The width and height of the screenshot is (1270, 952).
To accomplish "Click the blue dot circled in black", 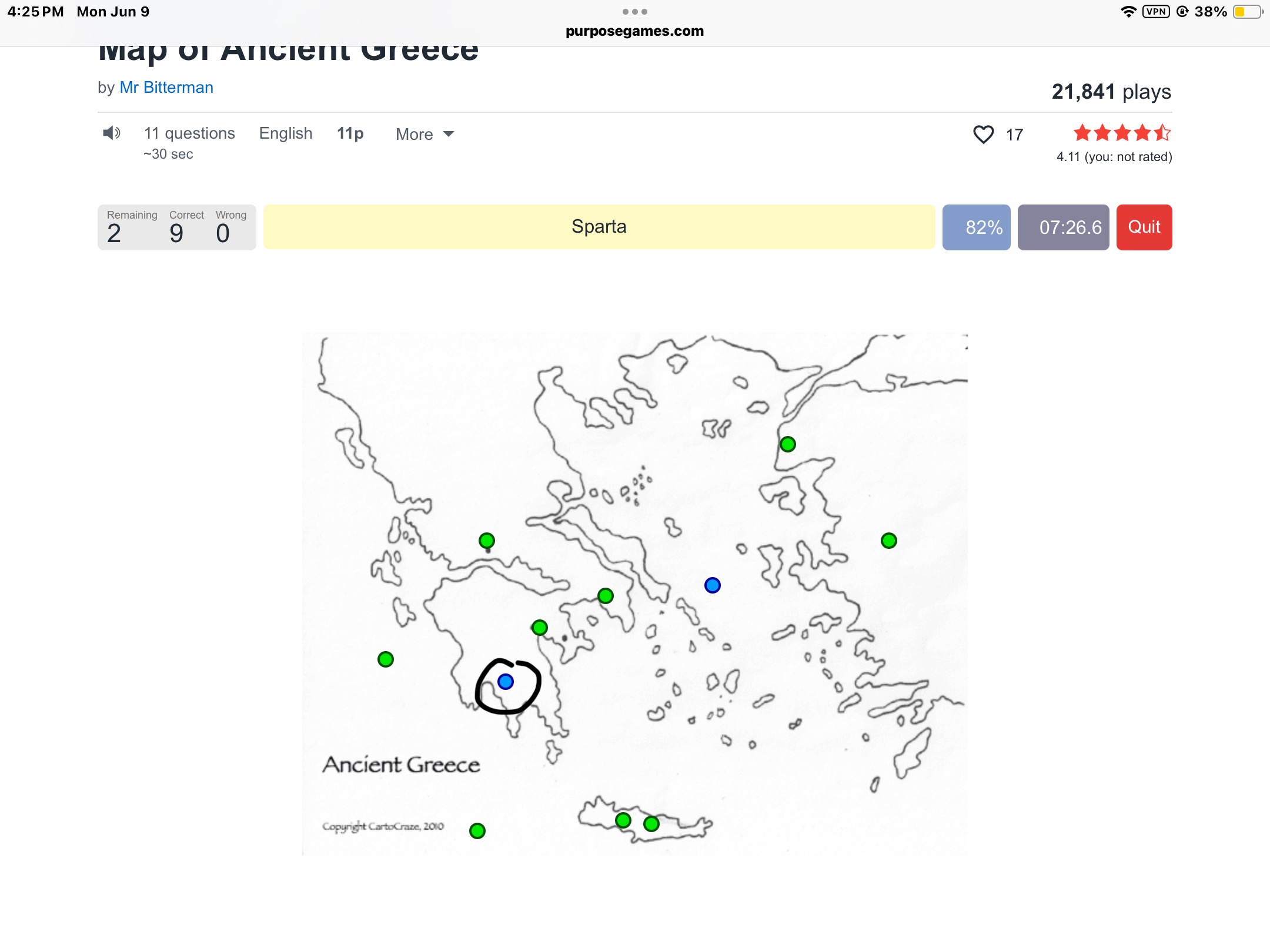I will [506, 682].
